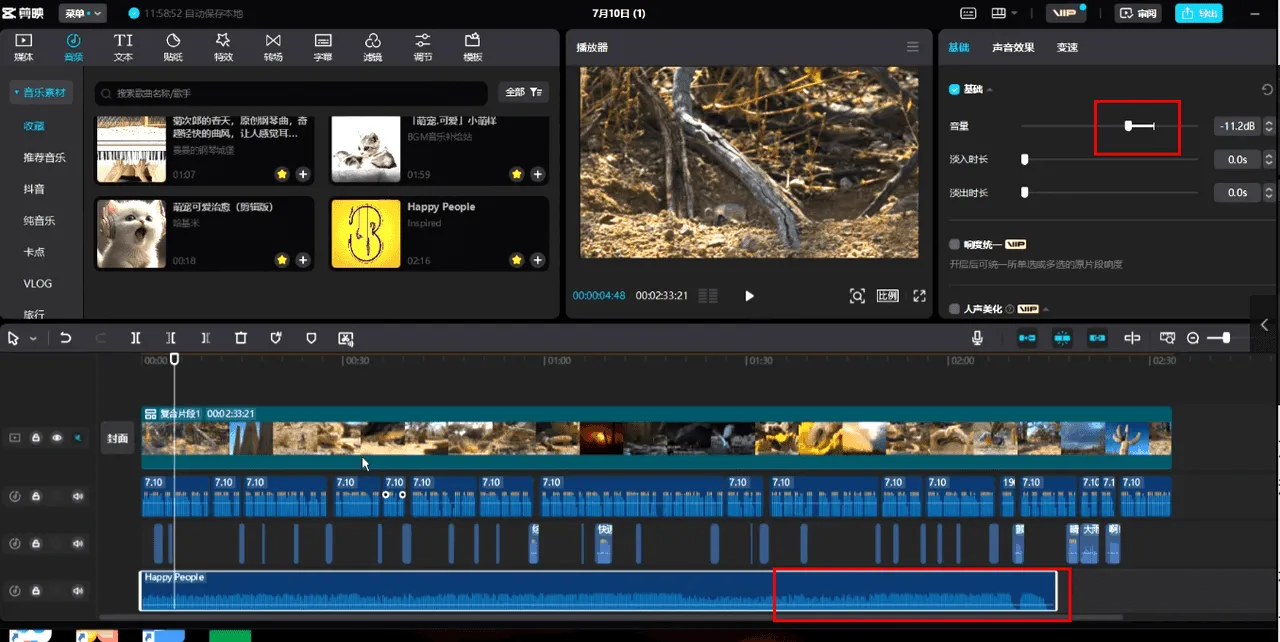Expand the selection tool mode dropdown
Screen dimensions: 1280x642
tap(33, 339)
